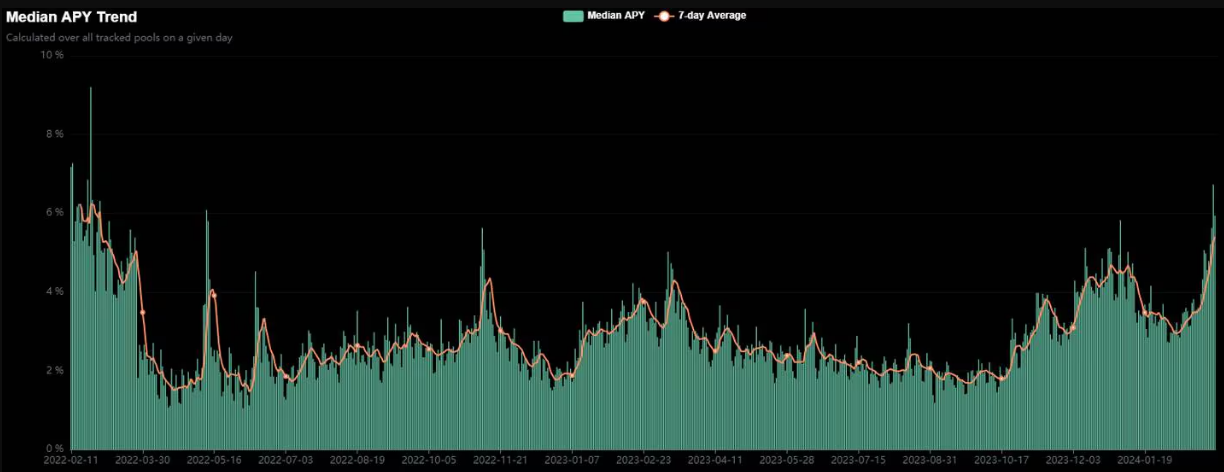The image size is (1224, 472).
Task: Click the 2024-01-19 date label
Action: [x=1144, y=461]
